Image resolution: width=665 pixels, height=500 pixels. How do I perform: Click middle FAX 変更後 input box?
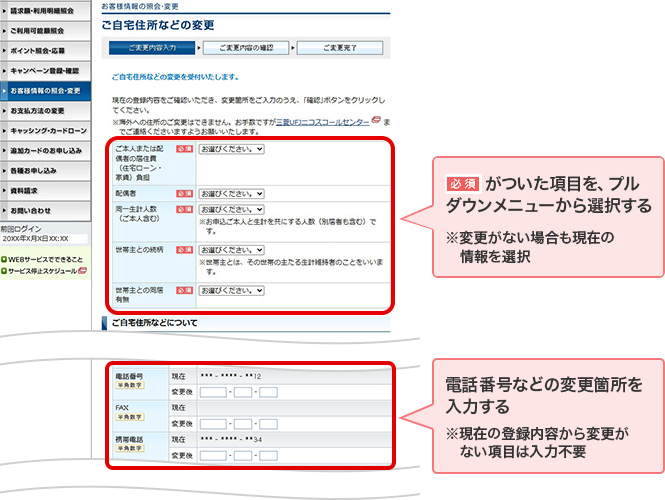(243, 424)
